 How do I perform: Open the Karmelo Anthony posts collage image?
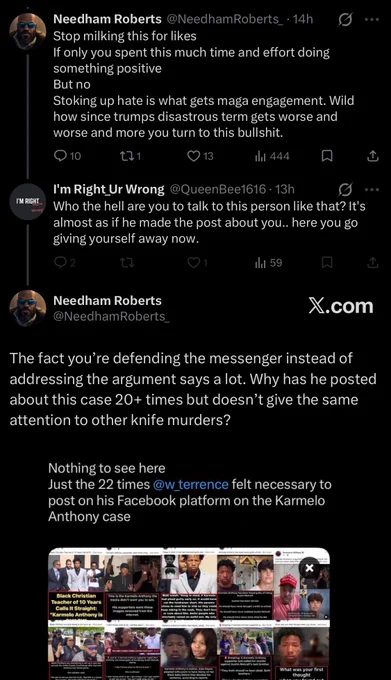[189, 614]
